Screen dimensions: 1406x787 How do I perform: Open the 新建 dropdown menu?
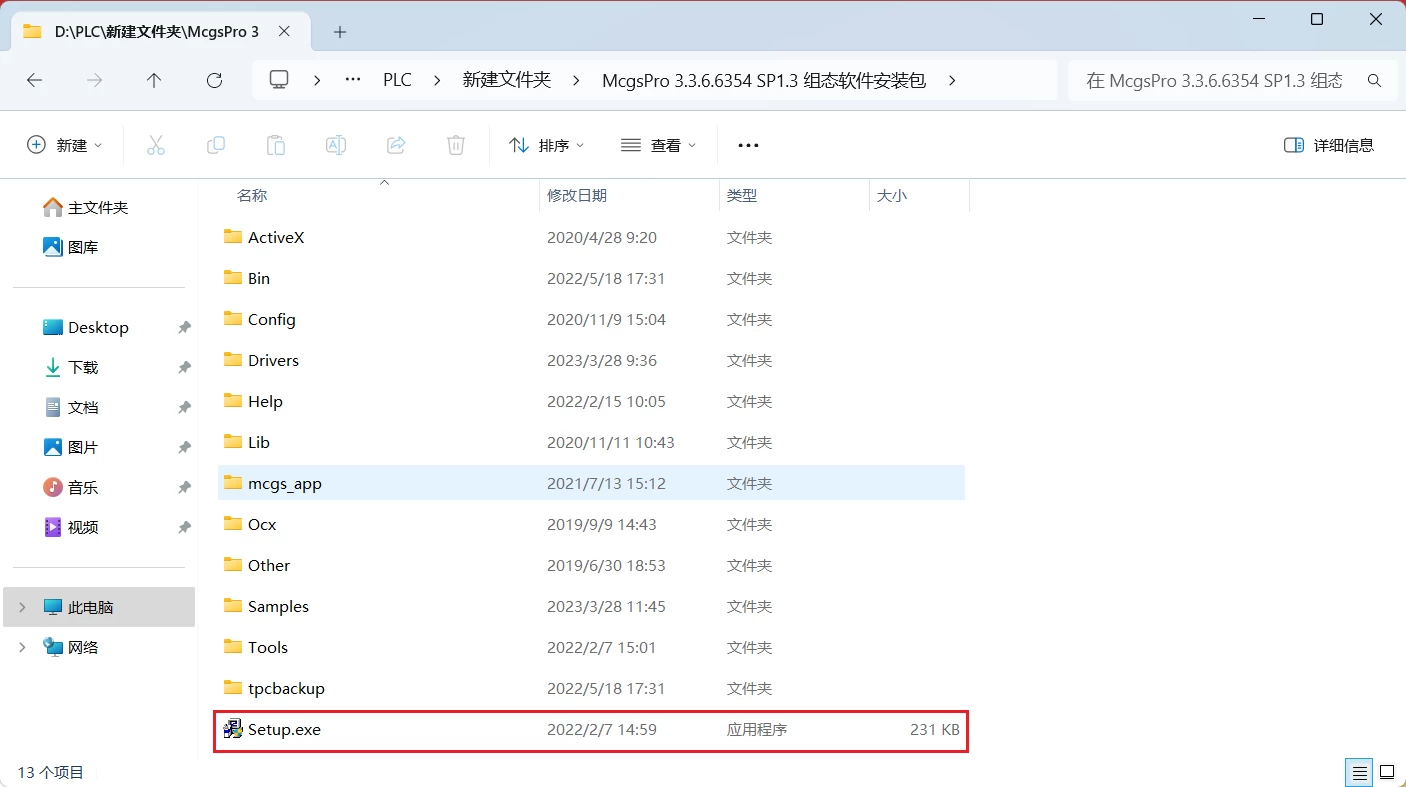[65, 145]
